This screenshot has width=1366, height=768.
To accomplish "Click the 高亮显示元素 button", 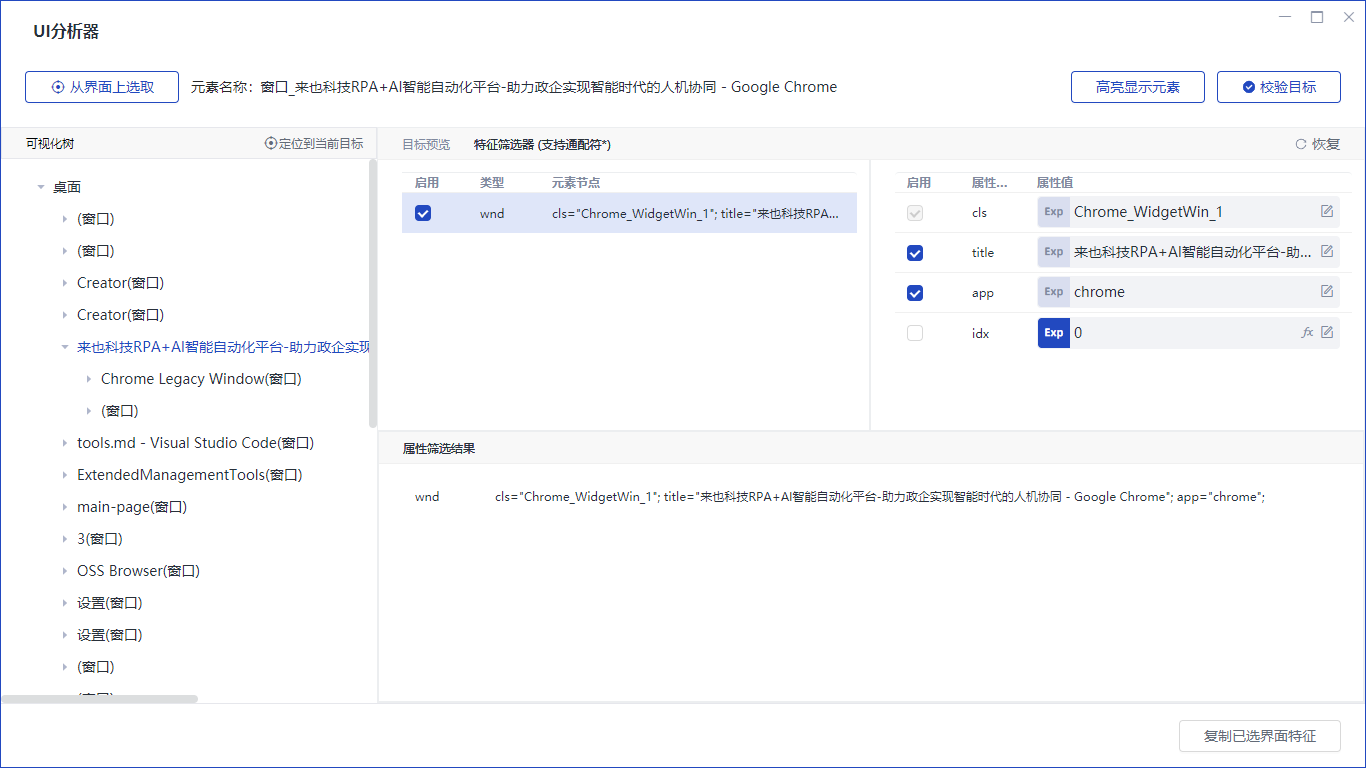I will [x=1138, y=87].
